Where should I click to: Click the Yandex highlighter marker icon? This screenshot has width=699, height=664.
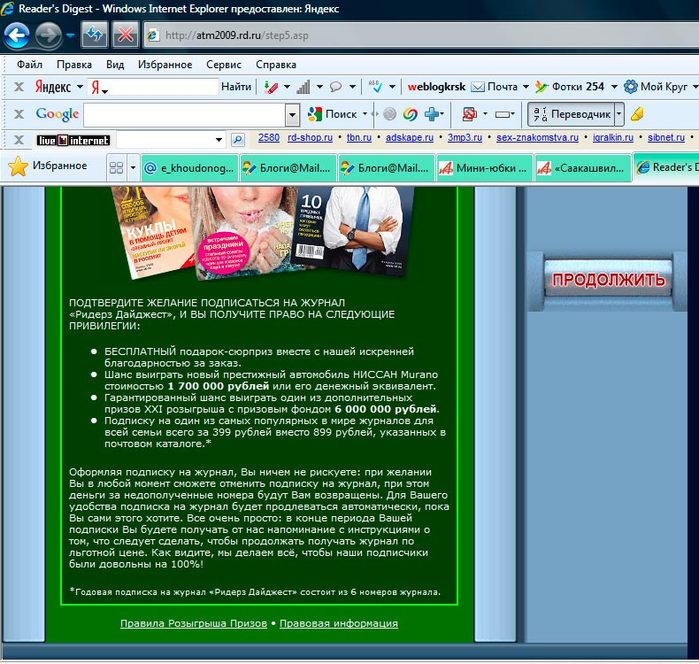[271, 87]
